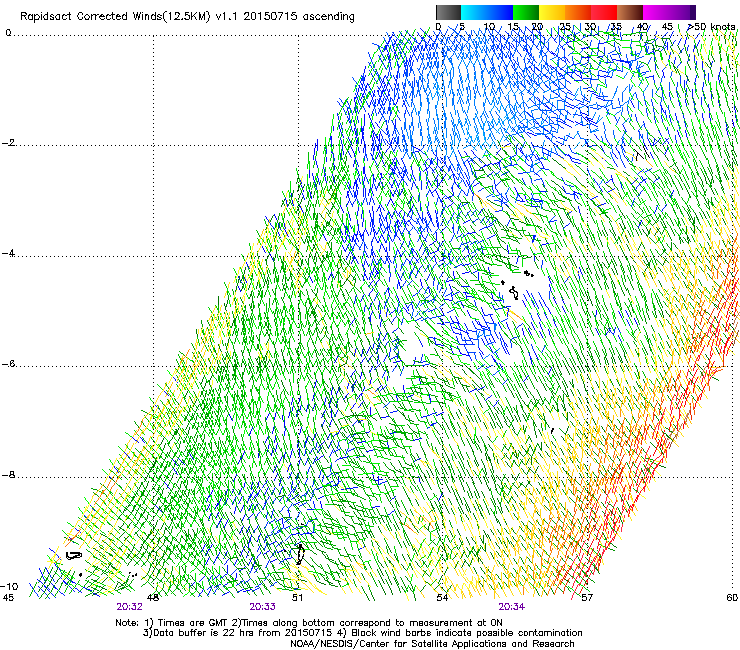The height and width of the screenshot is (650, 740).
Task: Click the NOAA/NESDIS credit line
Action: [432, 643]
